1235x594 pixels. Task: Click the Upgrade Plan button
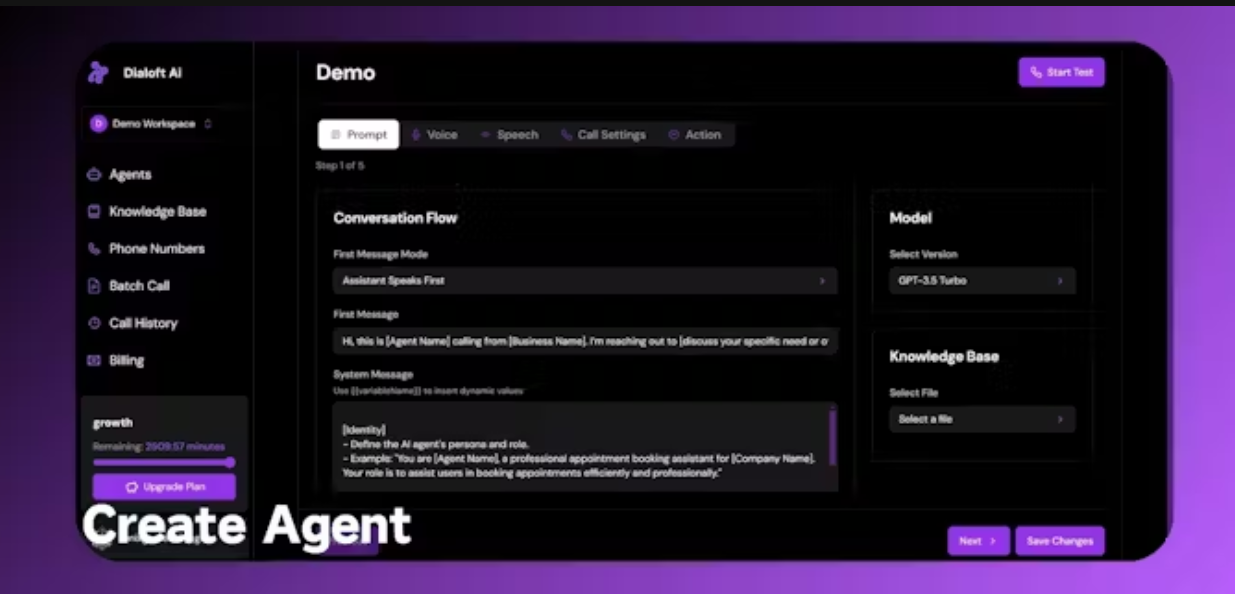[164, 487]
